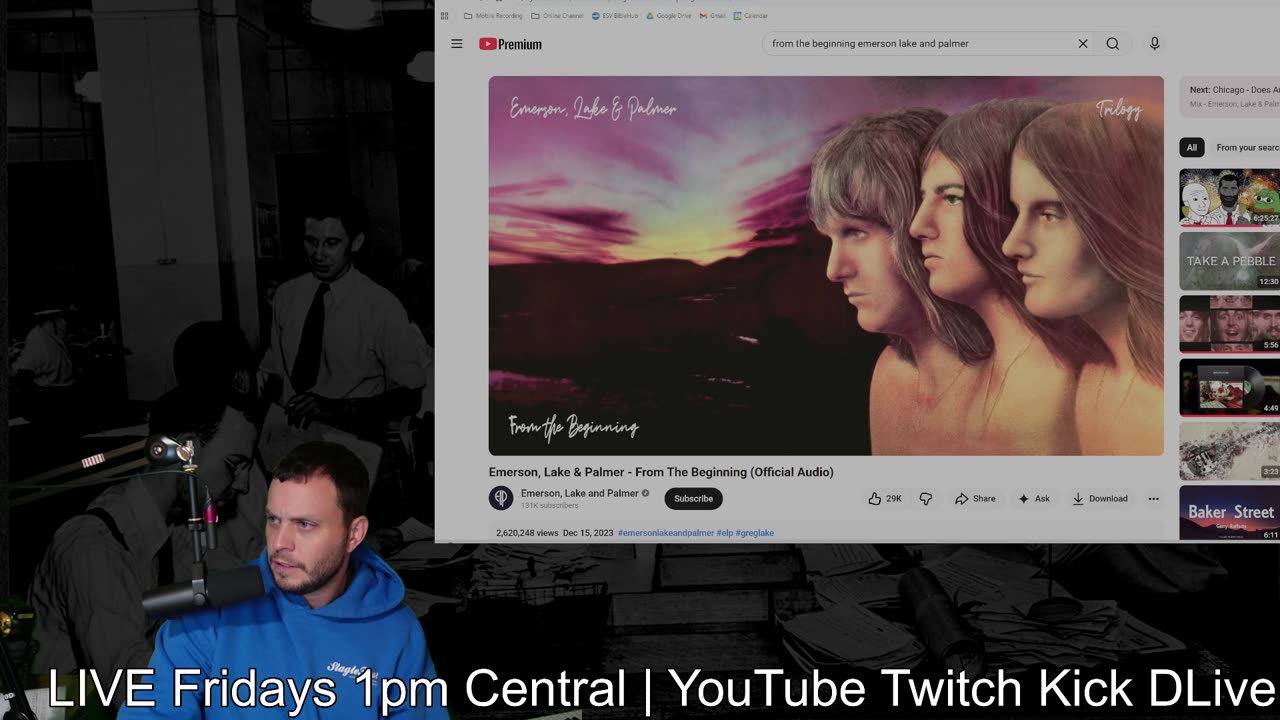The height and width of the screenshot is (720, 1280).
Task: Open the three-dot more actions menu
Action: pos(1153,498)
